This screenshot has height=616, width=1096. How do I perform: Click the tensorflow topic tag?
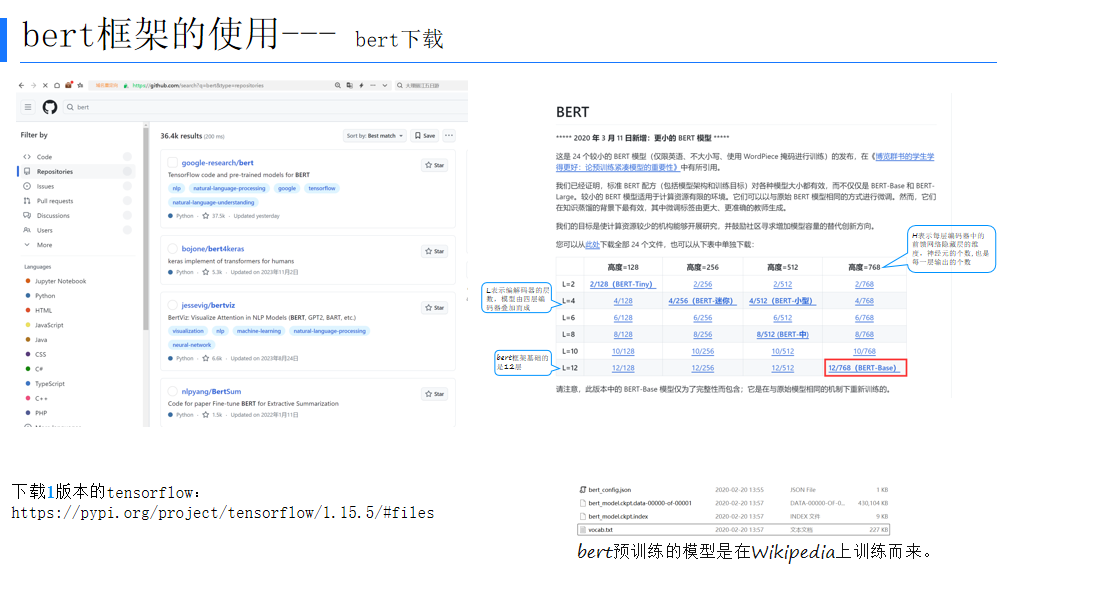tap(322, 188)
